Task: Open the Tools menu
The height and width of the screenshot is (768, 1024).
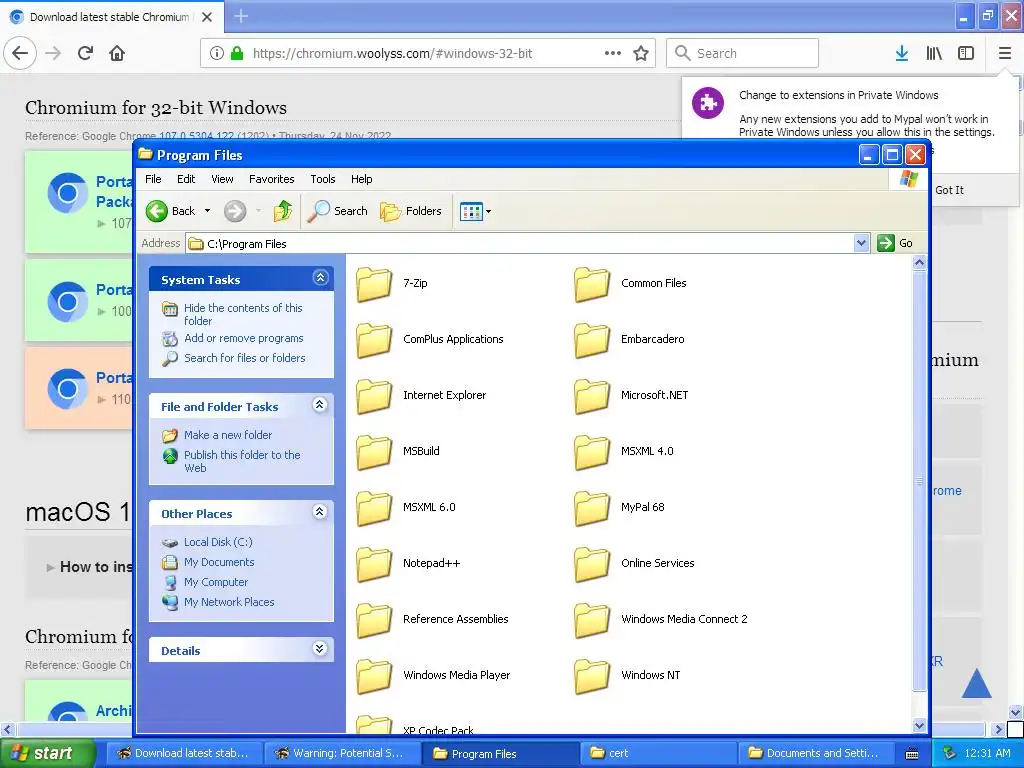Action: [323, 179]
